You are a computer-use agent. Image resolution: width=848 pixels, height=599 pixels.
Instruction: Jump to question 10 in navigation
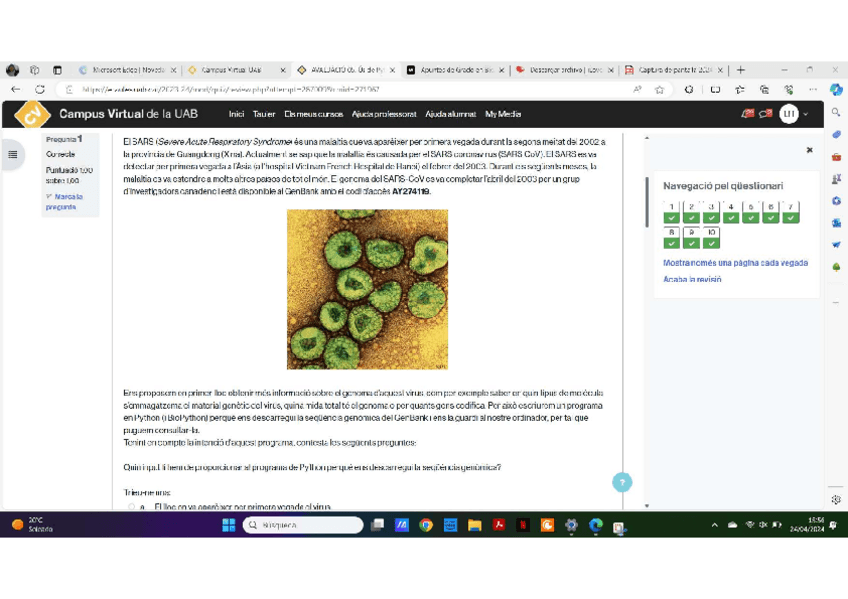711,237
